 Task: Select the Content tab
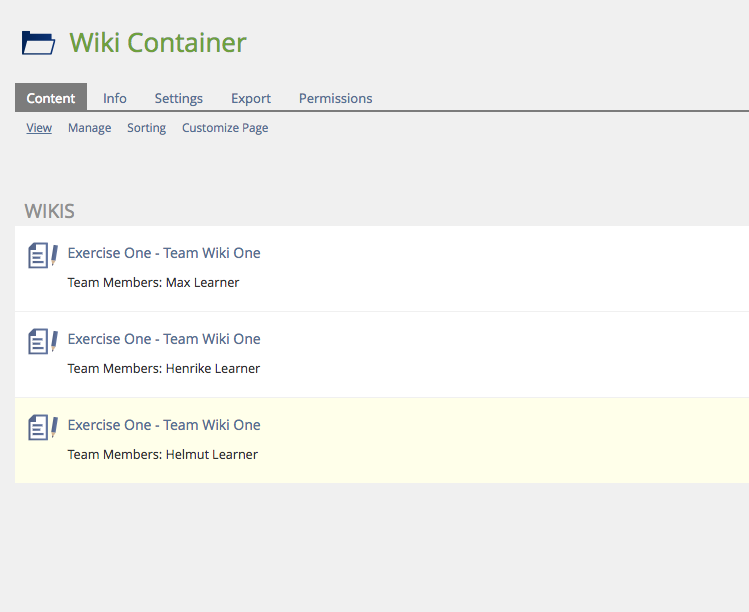[x=51, y=98]
